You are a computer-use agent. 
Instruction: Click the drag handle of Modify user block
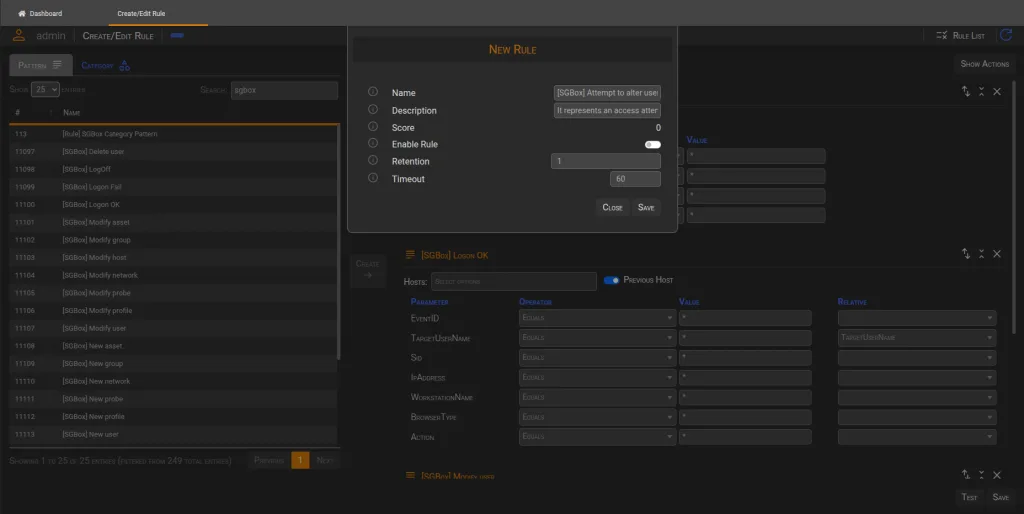click(x=410, y=475)
